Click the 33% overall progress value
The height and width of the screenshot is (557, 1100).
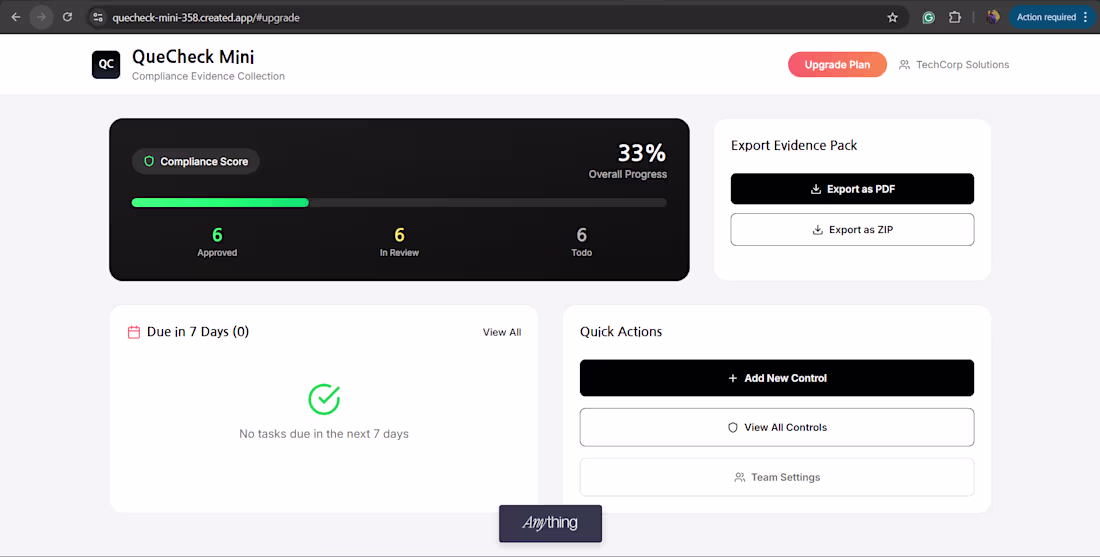coord(641,152)
